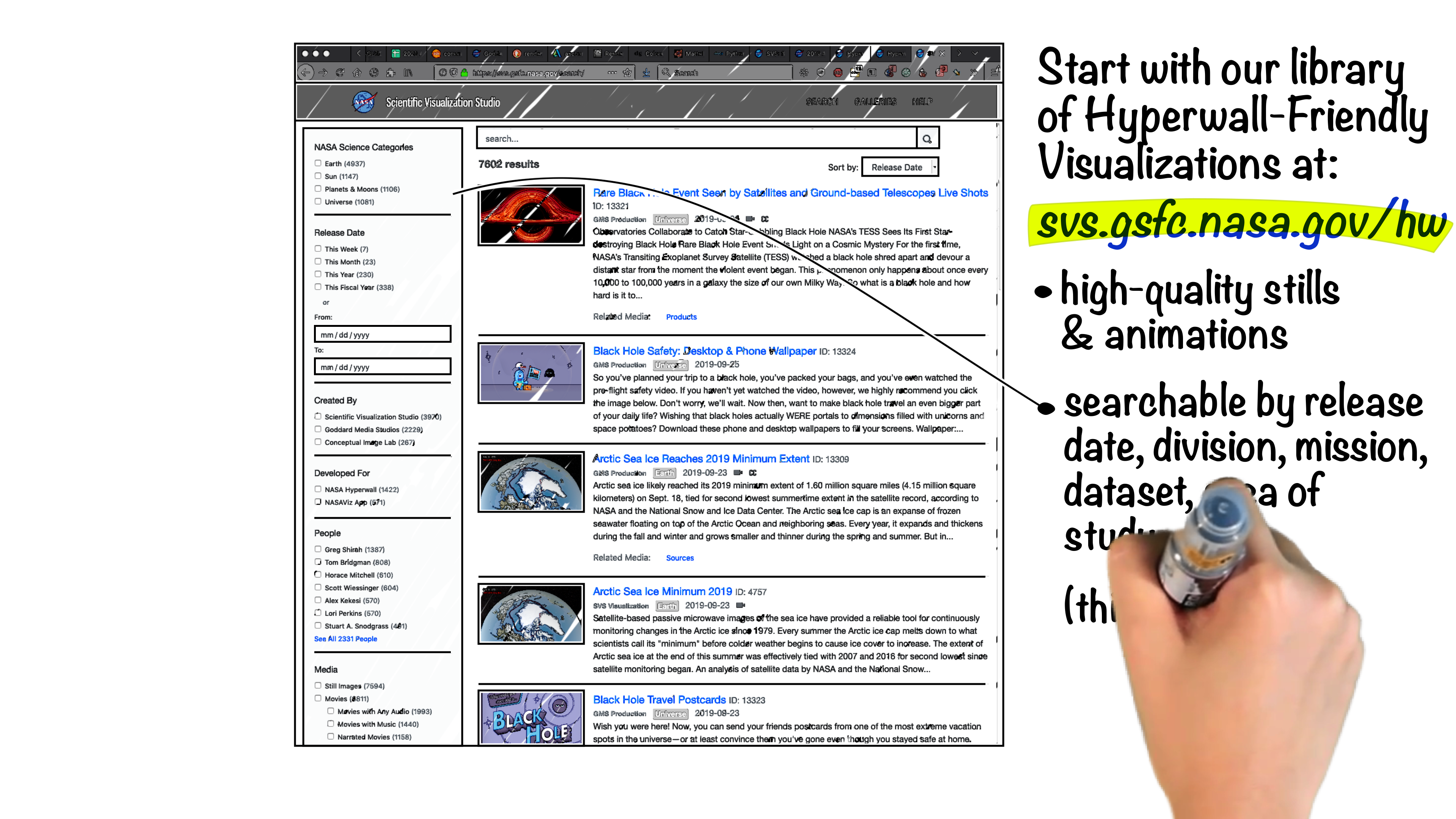Click the browser forward arrow
The image size is (1456, 819).
(x=323, y=72)
